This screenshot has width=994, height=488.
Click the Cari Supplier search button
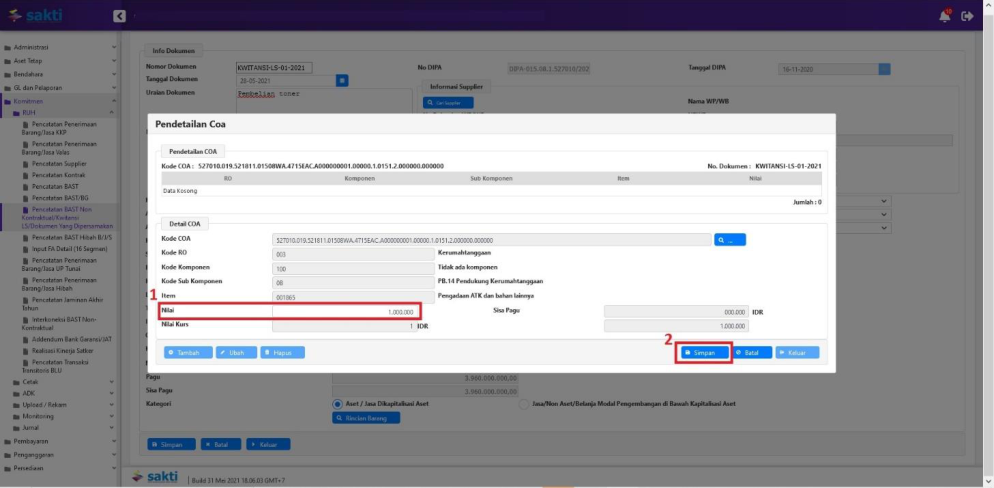(x=447, y=103)
